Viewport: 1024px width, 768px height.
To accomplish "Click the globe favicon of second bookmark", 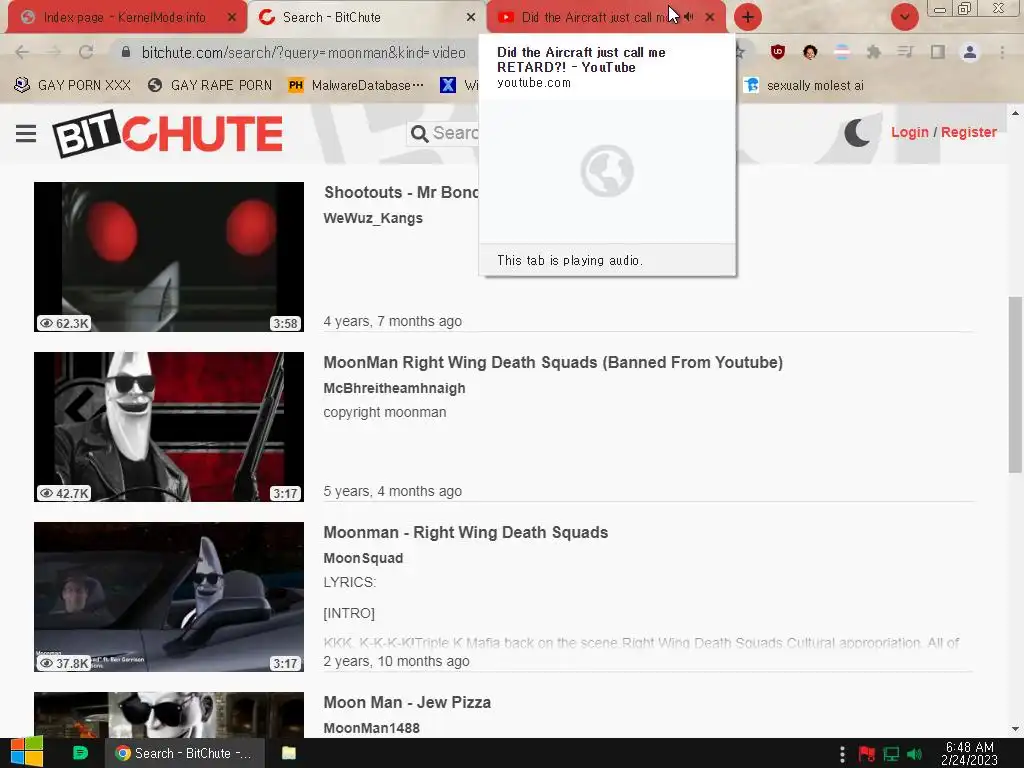I will coord(155,85).
